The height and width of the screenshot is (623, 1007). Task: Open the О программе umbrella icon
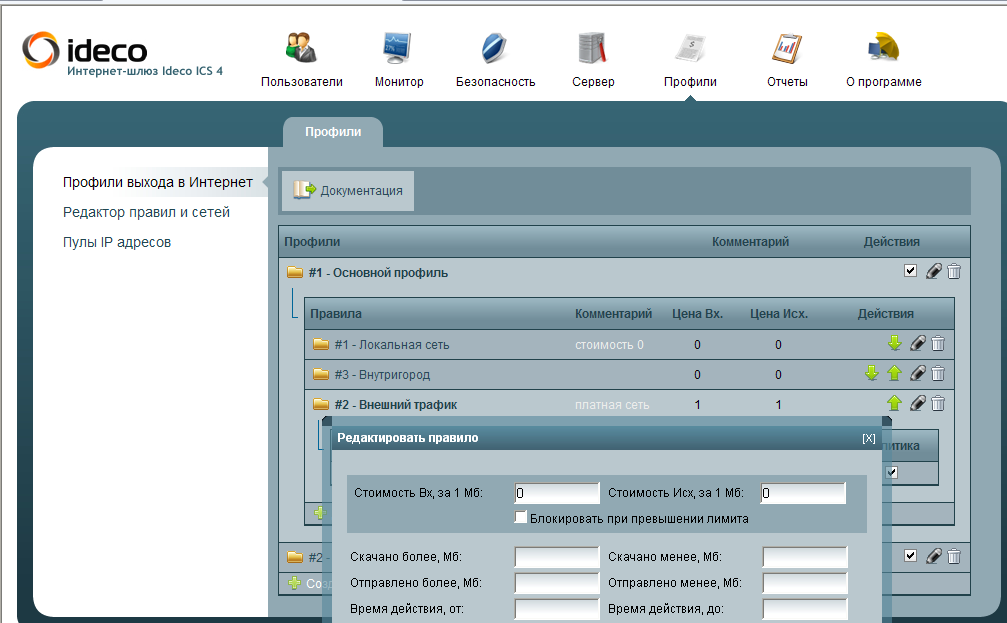click(x=884, y=48)
